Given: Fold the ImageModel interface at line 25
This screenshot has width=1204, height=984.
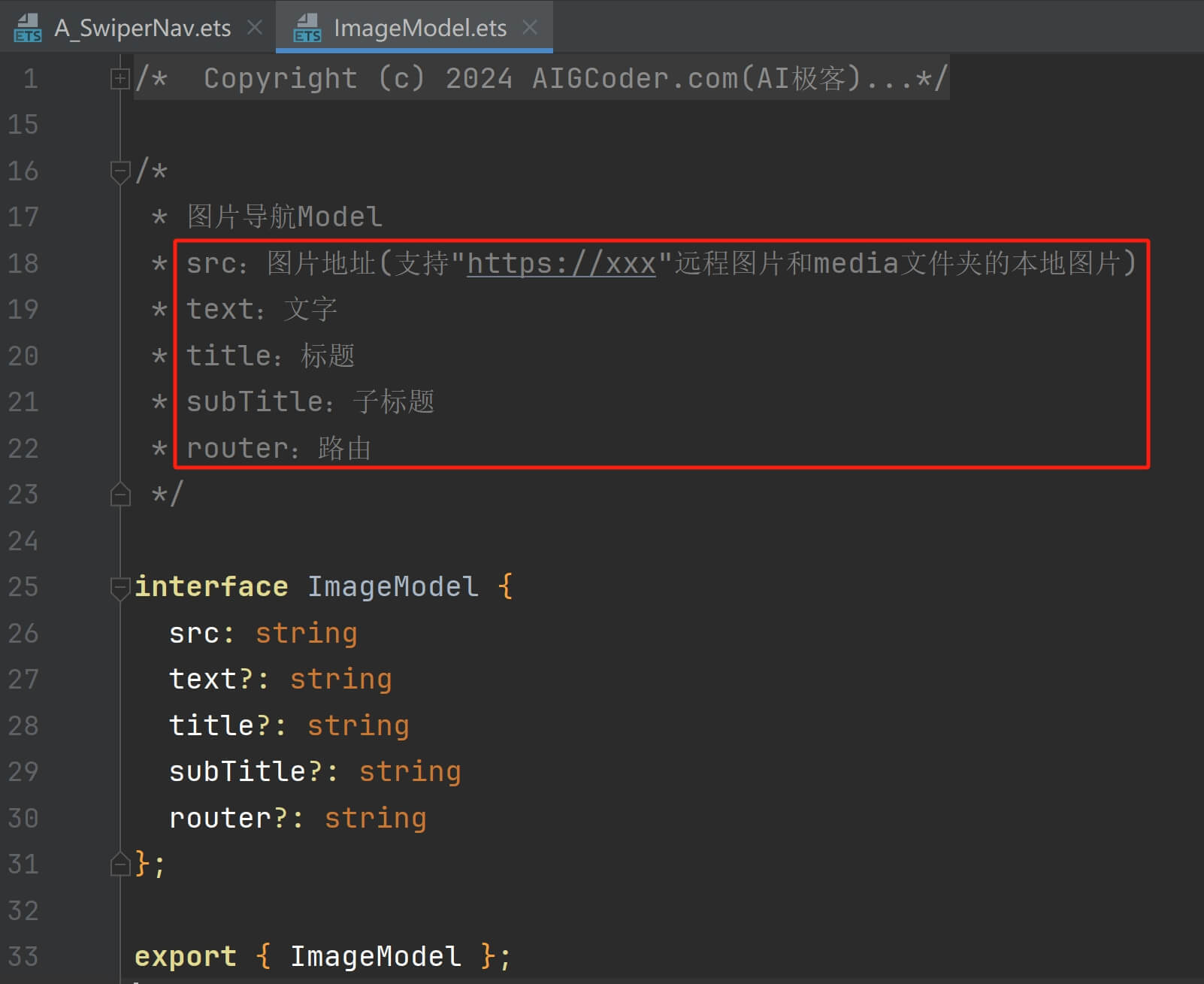Looking at the screenshot, I should tap(120, 587).
